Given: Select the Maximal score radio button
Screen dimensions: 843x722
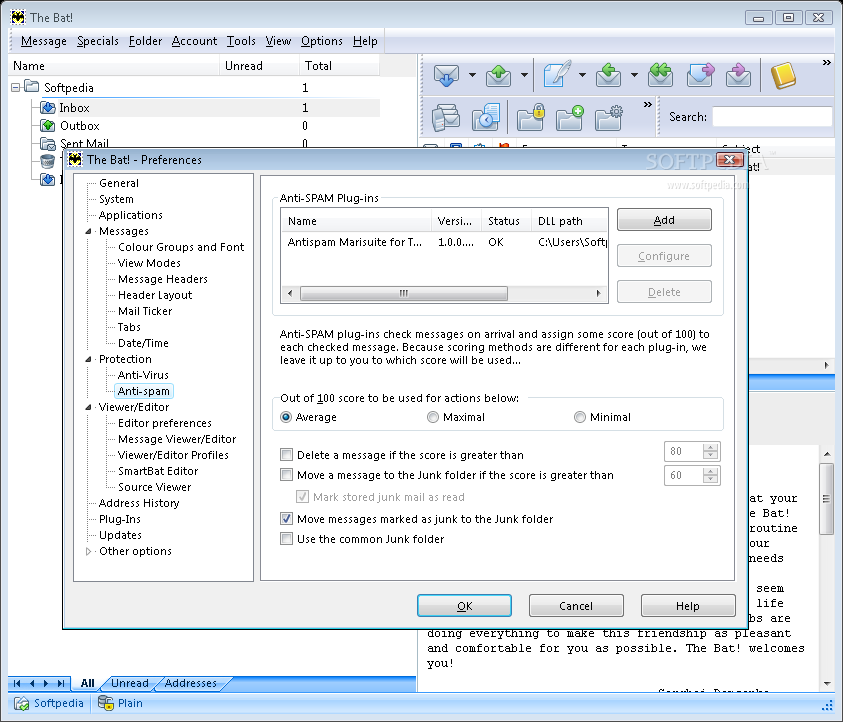Looking at the screenshot, I should (433, 417).
